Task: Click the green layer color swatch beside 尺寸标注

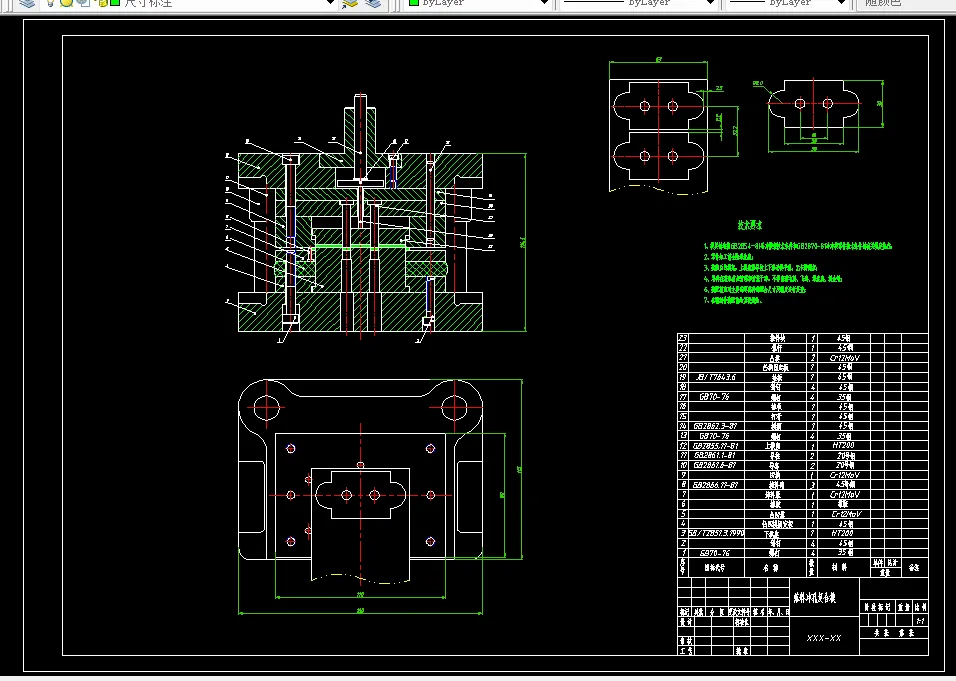Action: (115, 2)
